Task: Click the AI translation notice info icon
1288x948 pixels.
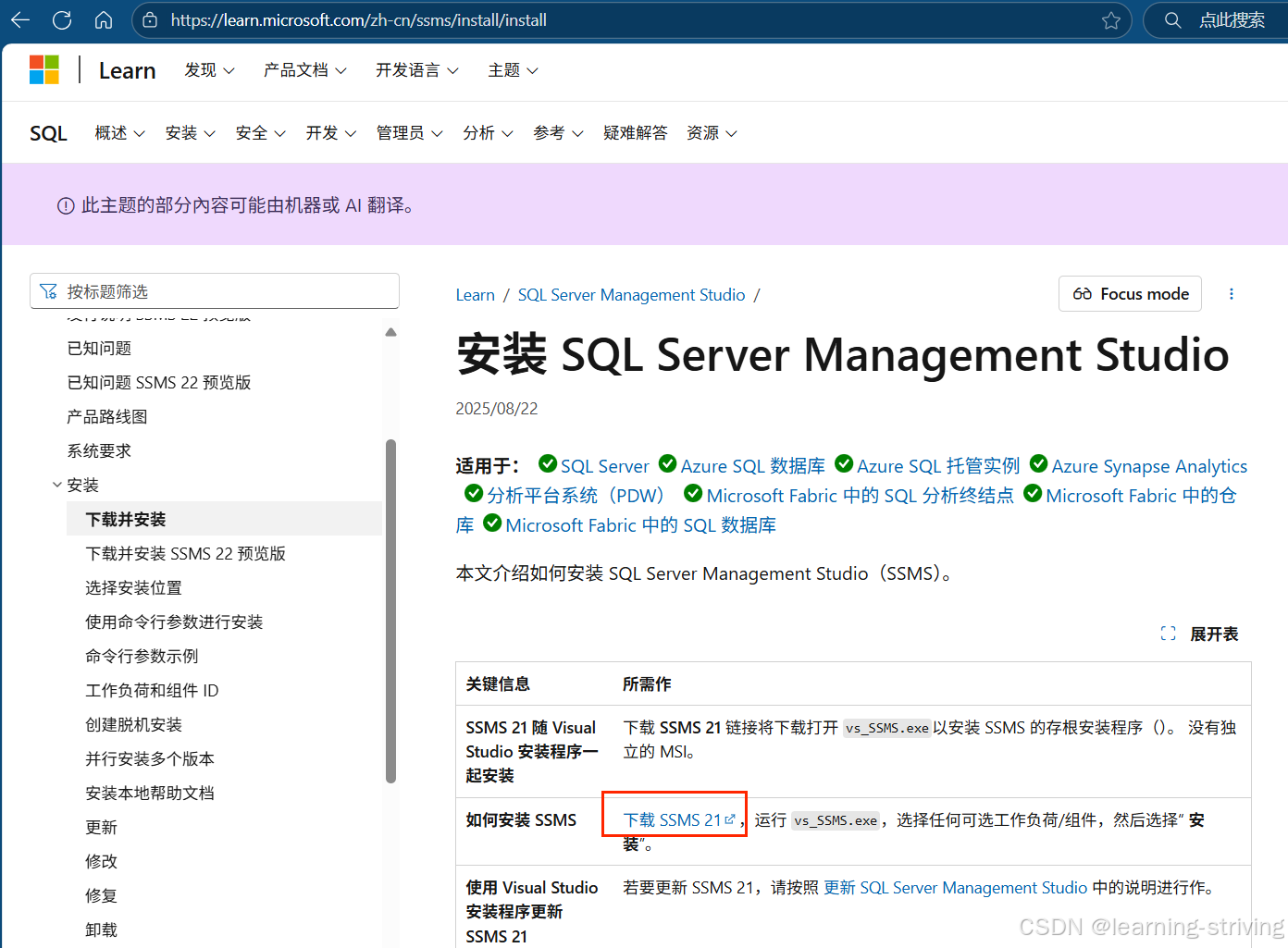Action: [66, 206]
